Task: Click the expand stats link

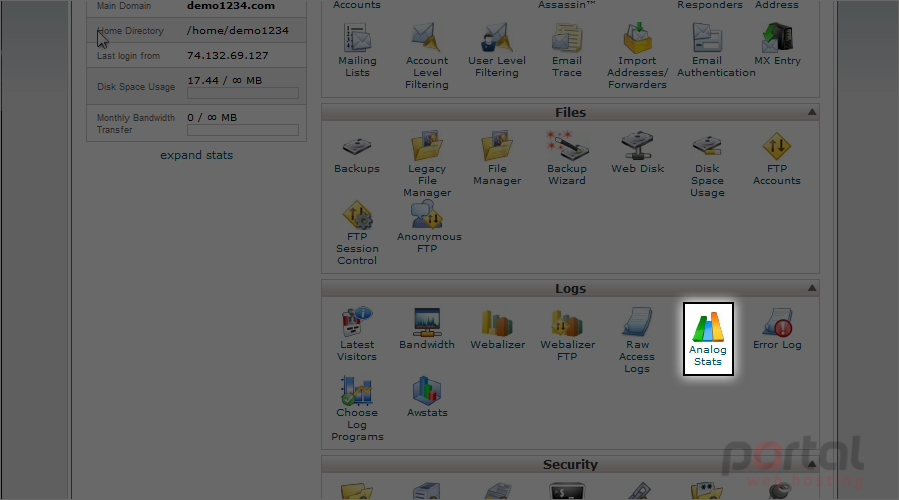Action: click(x=197, y=155)
